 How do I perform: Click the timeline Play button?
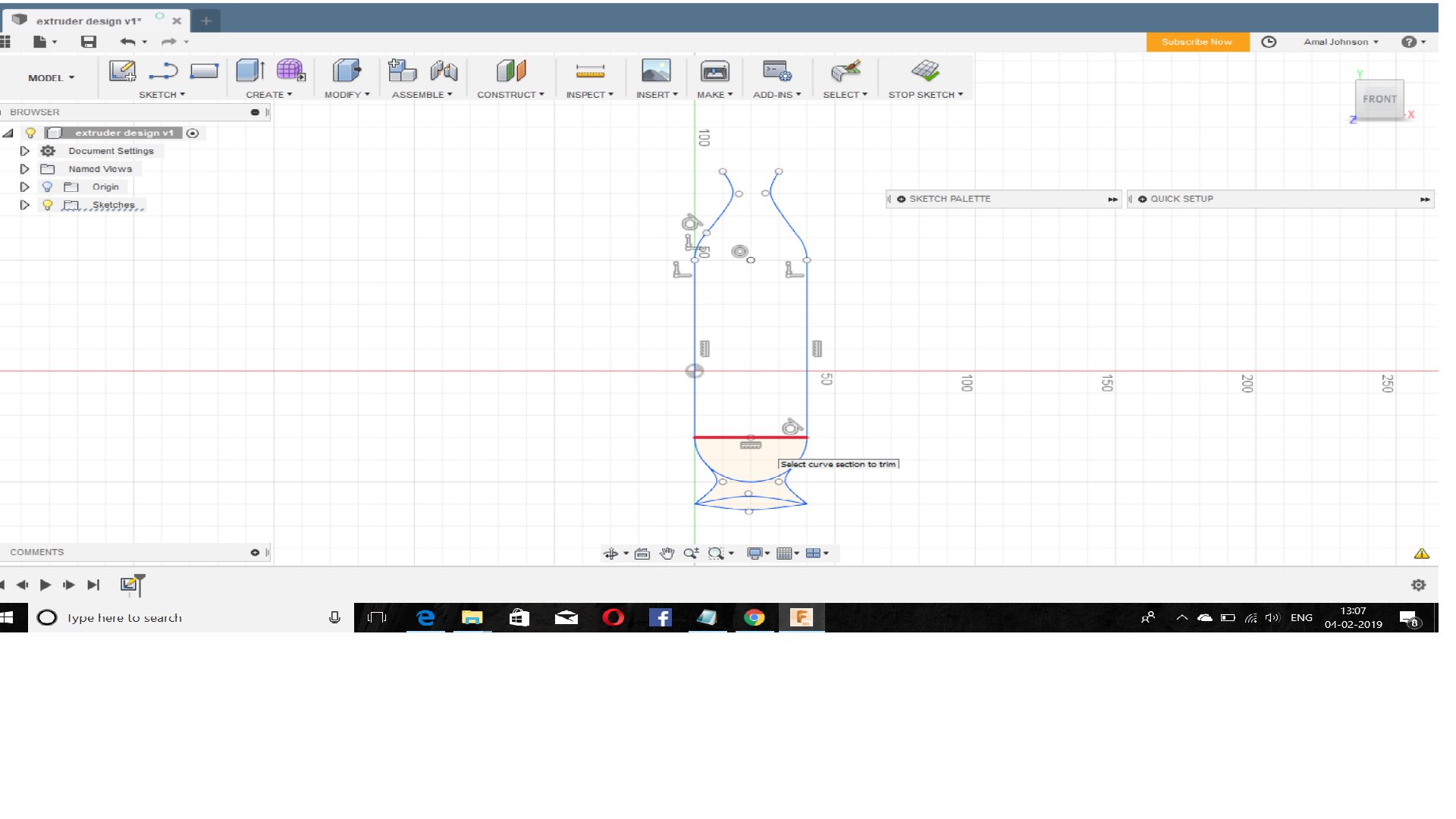click(x=45, y=585)
